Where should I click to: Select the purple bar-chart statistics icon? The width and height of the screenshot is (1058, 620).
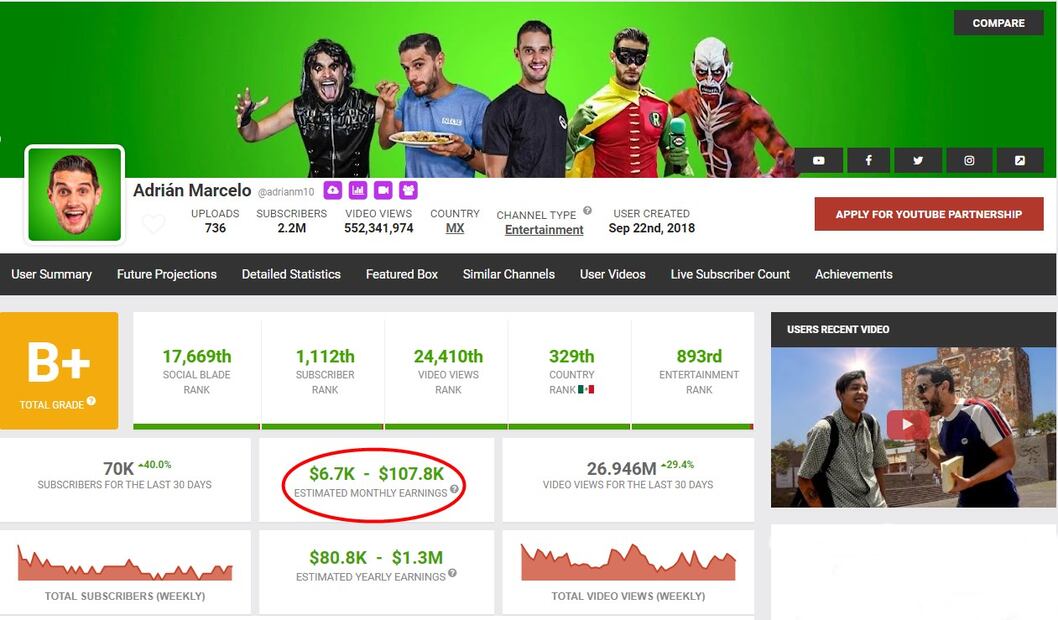pyautogui.click(x=357, y=189)
